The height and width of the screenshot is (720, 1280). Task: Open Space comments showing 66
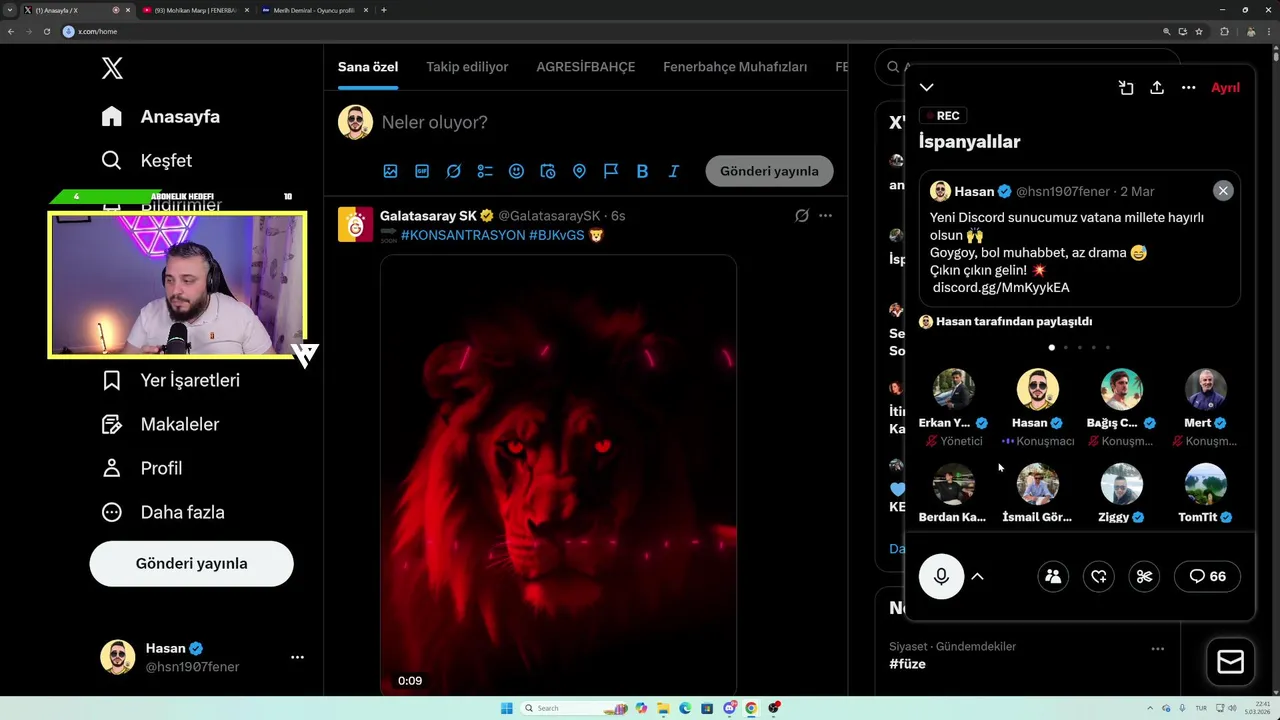point(1207,576)
